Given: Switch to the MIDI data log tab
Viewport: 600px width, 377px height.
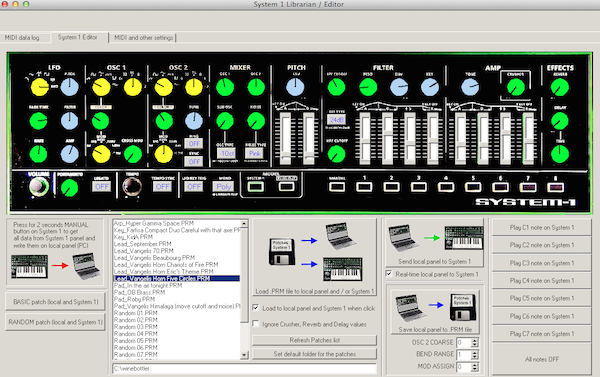Looking at the screenshot, I should [x=24, y=38].
